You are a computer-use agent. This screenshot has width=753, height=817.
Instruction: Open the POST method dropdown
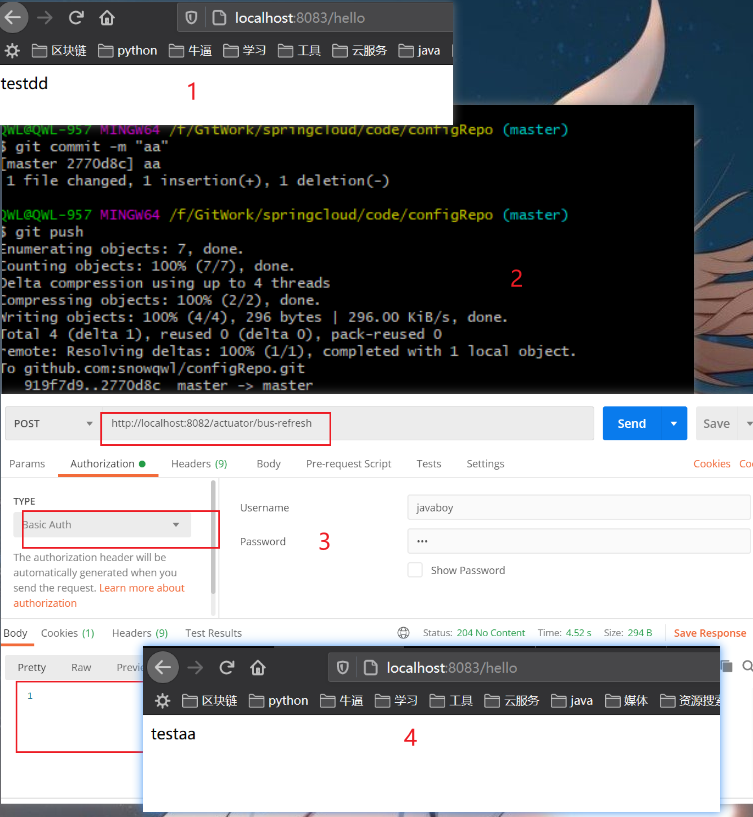pos(53,423)
